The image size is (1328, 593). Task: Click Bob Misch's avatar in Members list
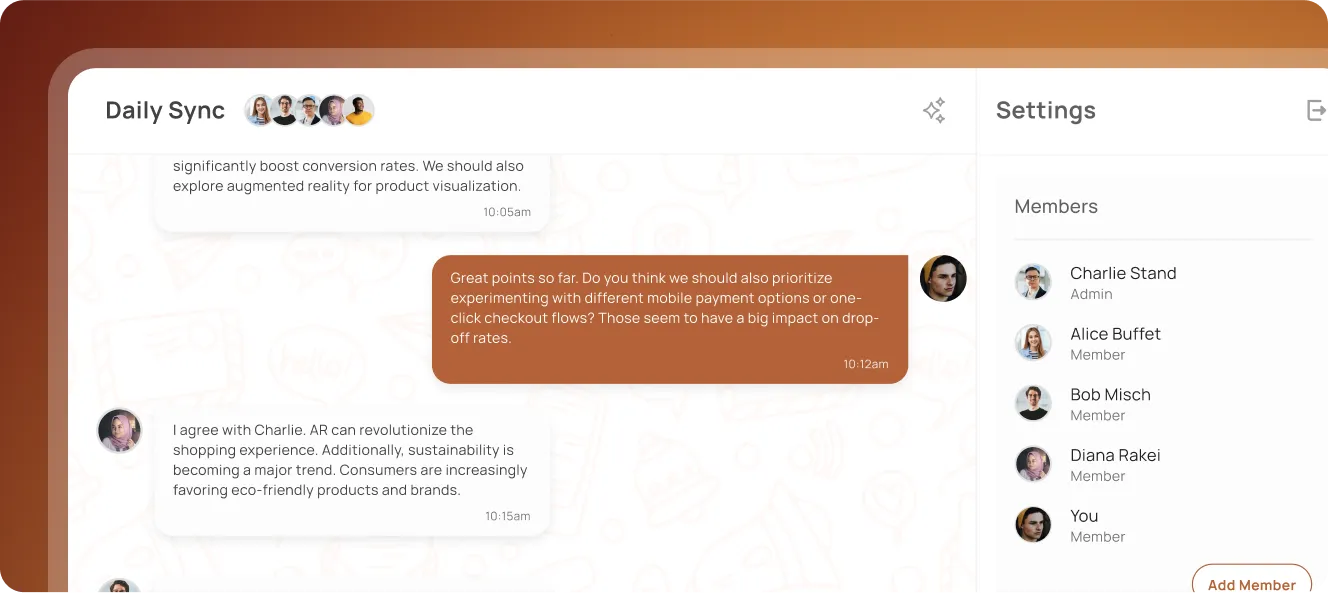tap(1033, 403)
